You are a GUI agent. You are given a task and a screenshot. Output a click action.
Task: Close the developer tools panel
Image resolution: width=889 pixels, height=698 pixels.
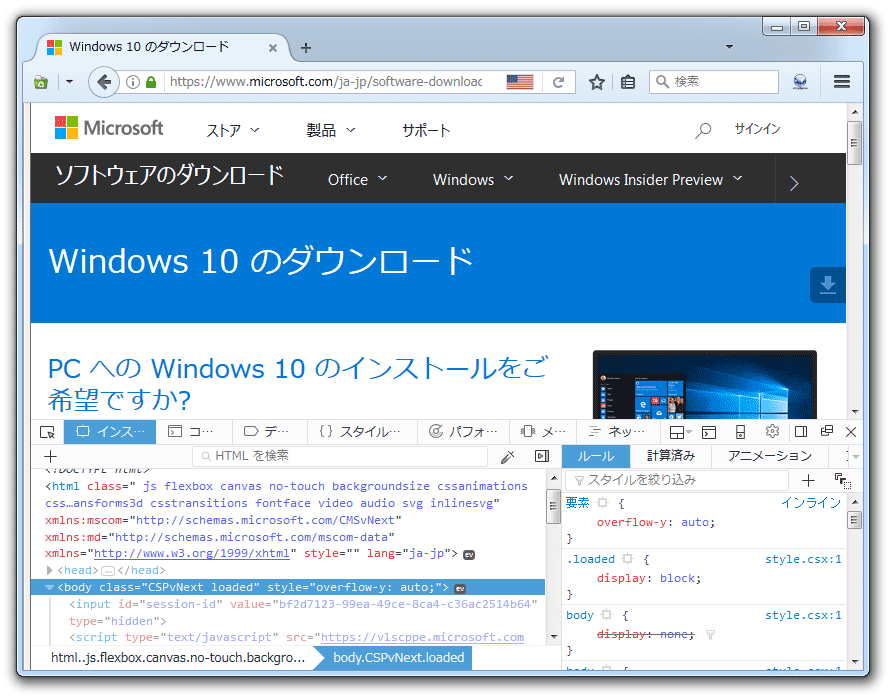click(850, 432)
